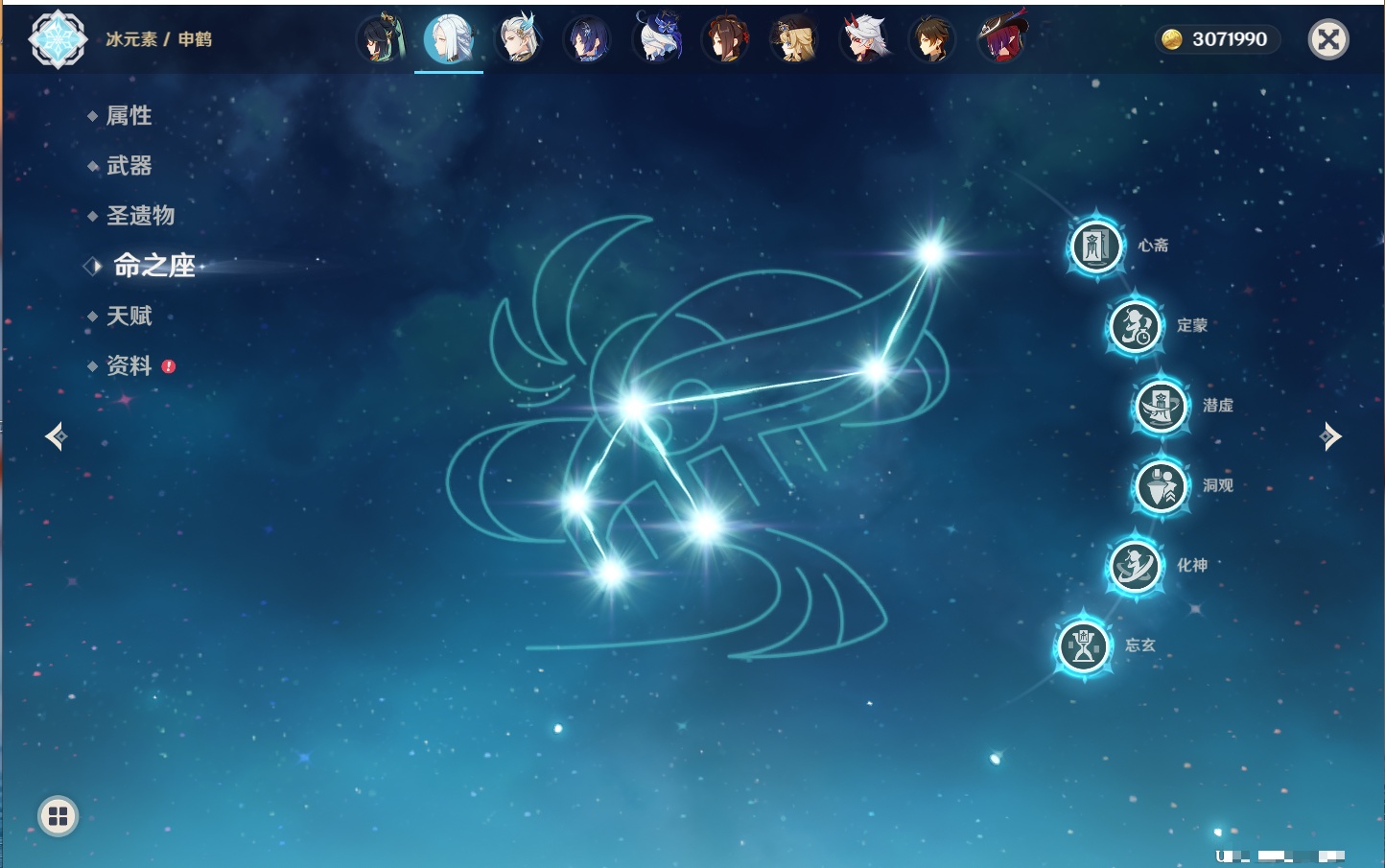Open the 资料 profile section
1385x868 pixels.
[129, 365]
